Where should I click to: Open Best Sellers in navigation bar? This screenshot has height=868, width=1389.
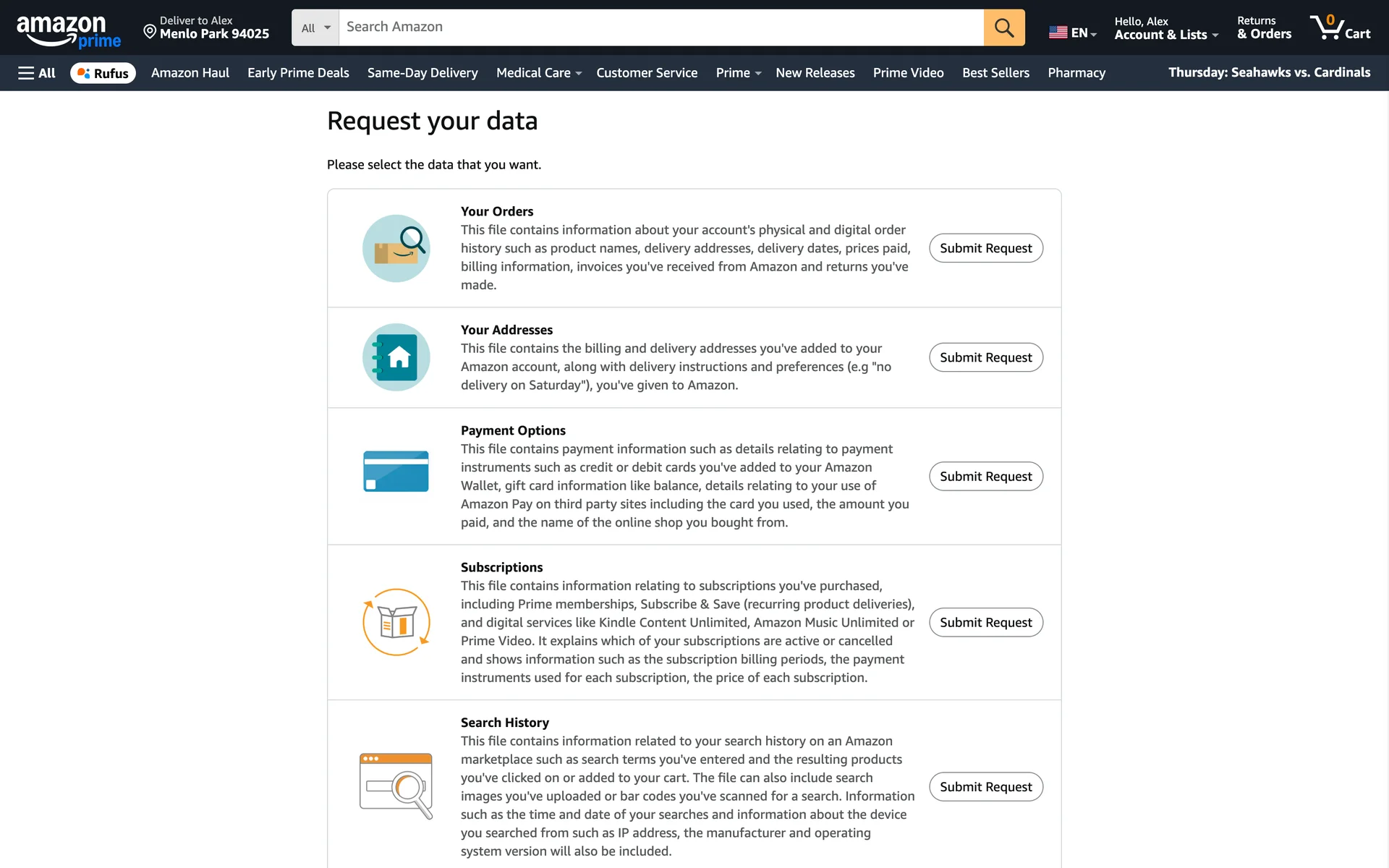[995, 73]
